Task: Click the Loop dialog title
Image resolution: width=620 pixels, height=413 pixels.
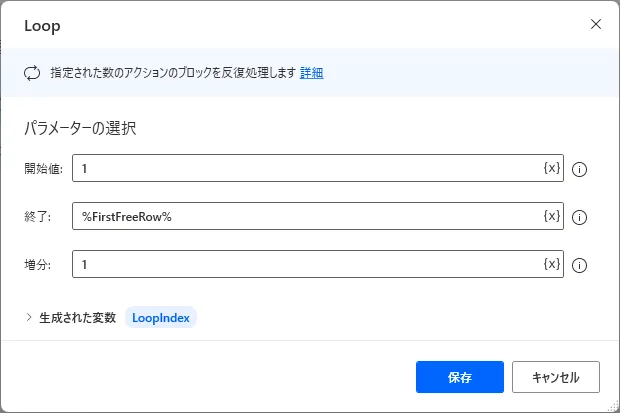Action: pyautogui.click(x=42, y=24)
